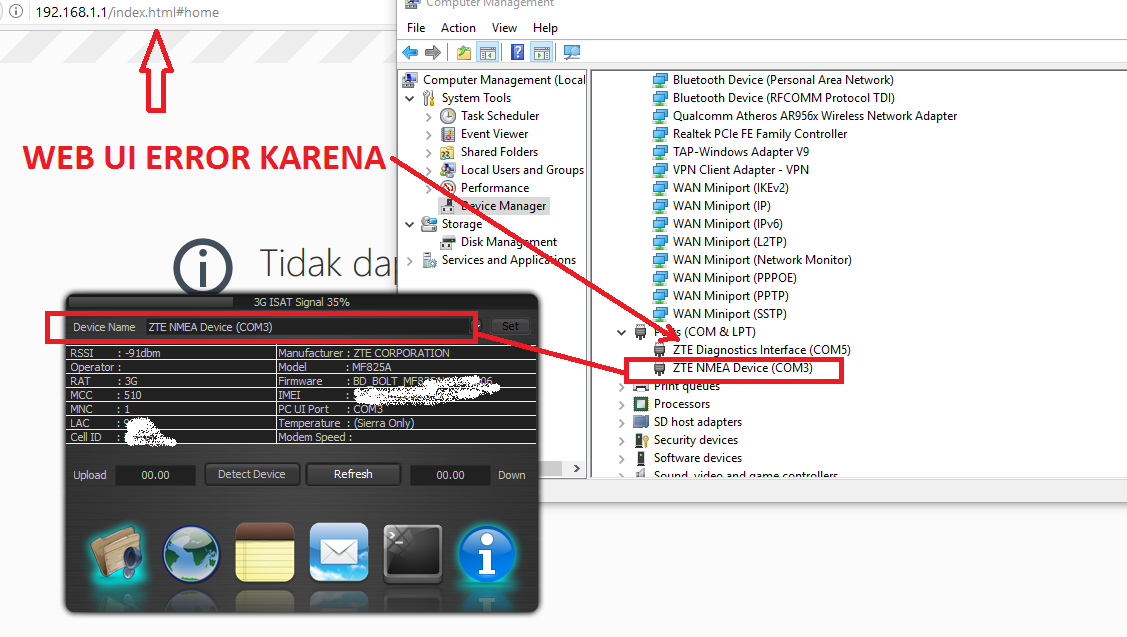Select TAP-Windows Adapter V9
The width and height of the screenshot is (1127, 637).
click(x=740, y=152)
